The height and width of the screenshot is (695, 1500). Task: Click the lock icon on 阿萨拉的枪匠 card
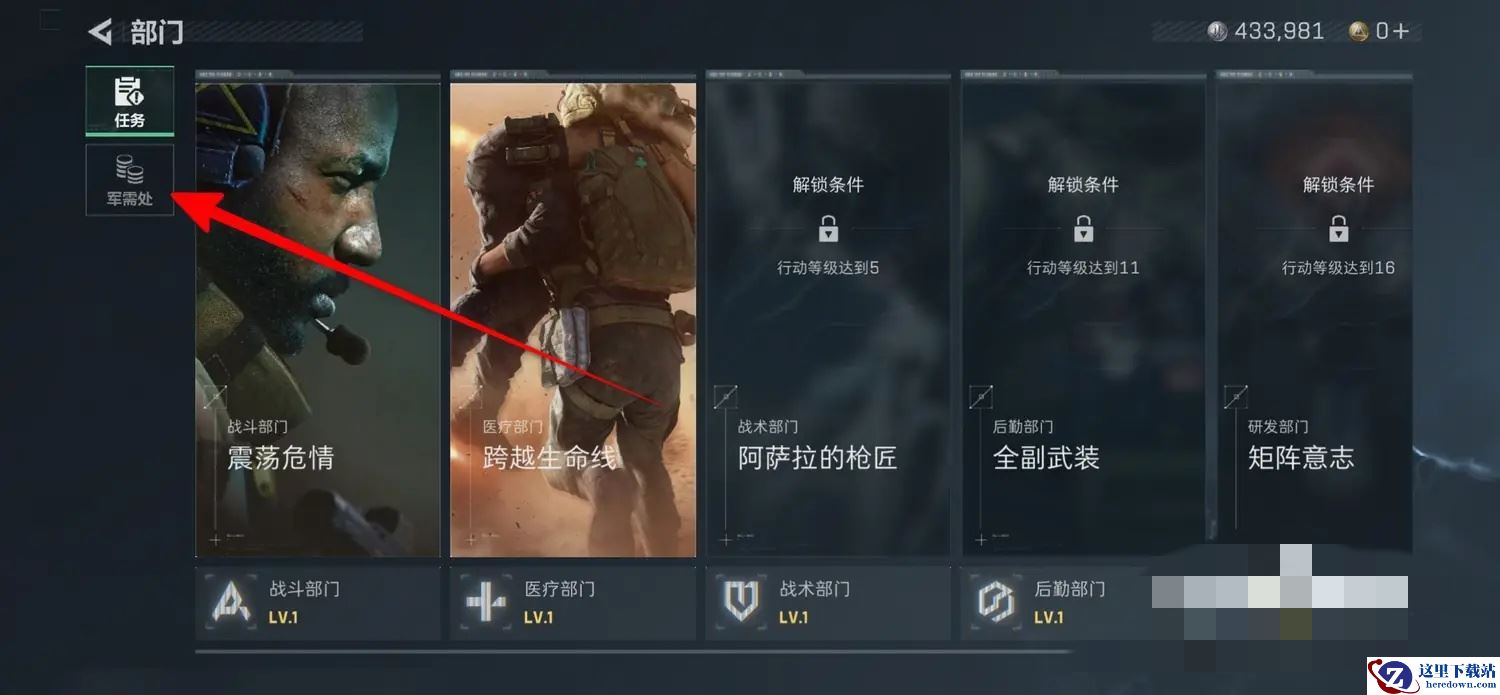[828, 228]
